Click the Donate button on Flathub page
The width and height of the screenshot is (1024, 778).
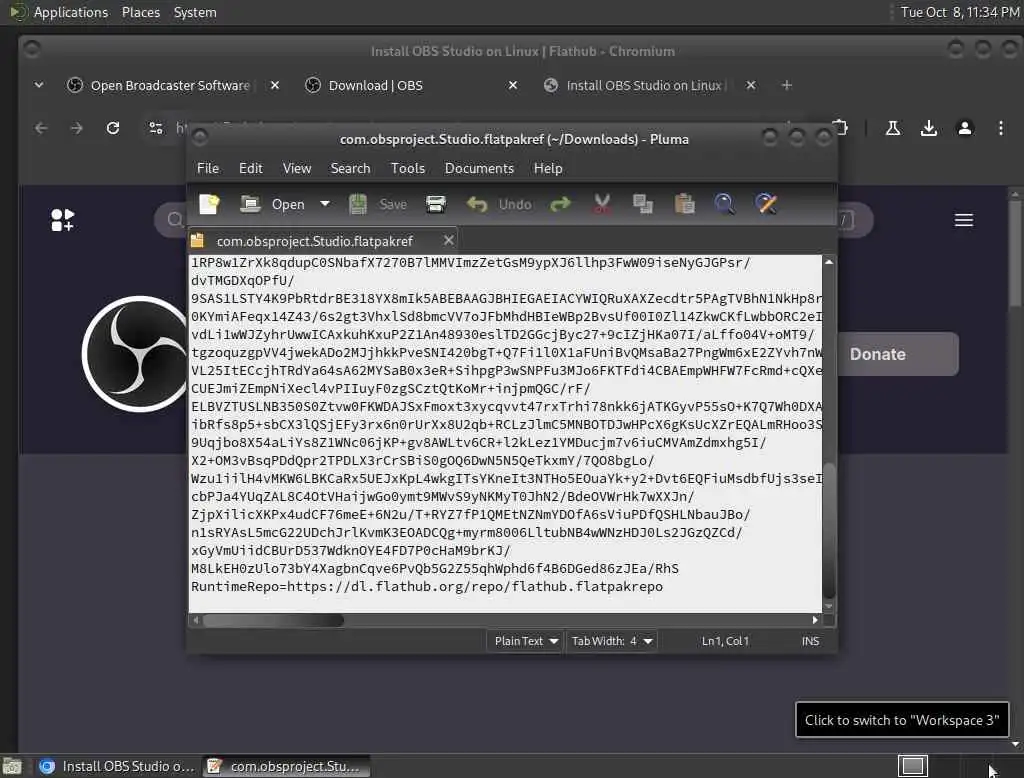point(898,354)
